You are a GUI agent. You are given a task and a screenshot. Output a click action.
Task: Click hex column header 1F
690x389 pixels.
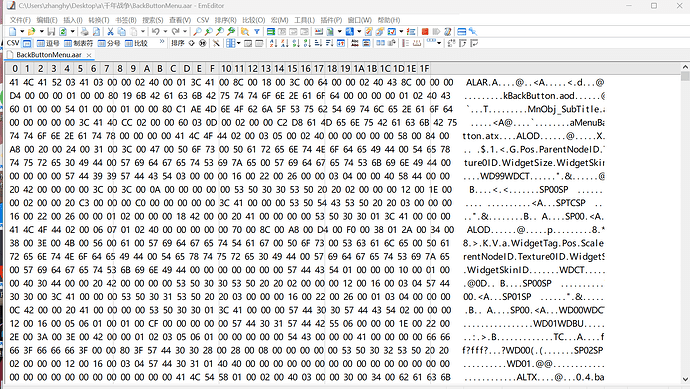tap(424, 69)
